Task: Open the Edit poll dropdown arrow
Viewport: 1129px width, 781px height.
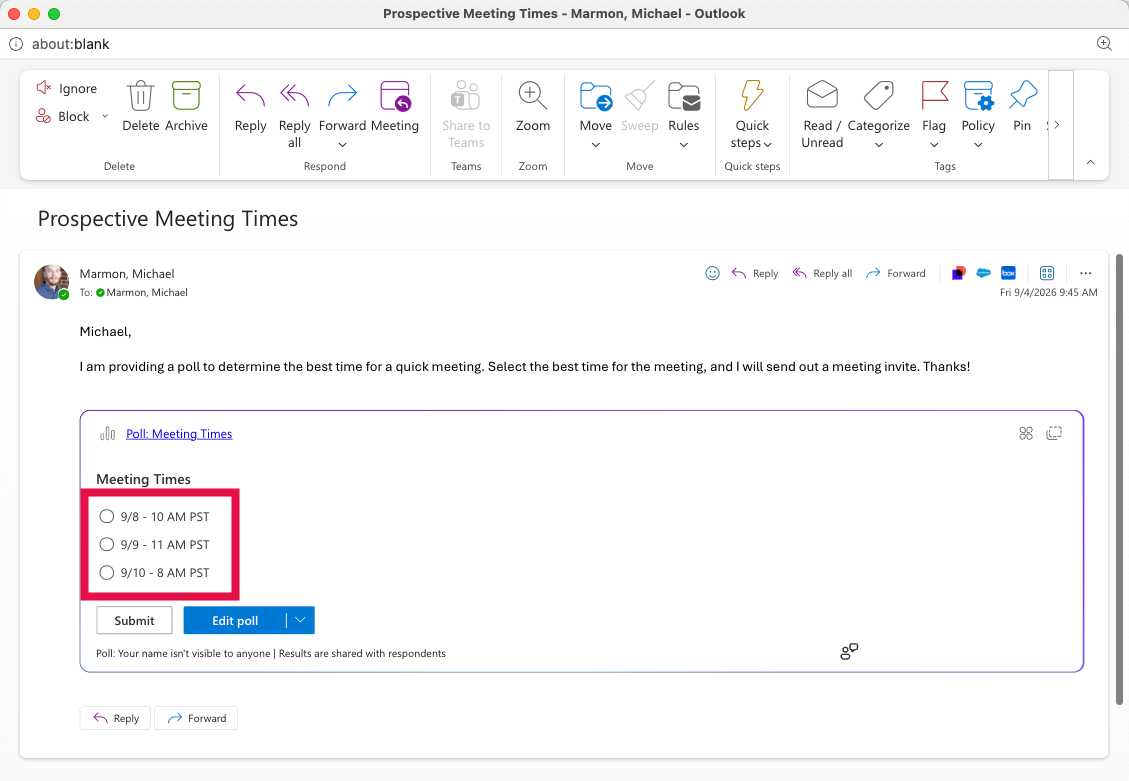Action: [x=300, y=620]
